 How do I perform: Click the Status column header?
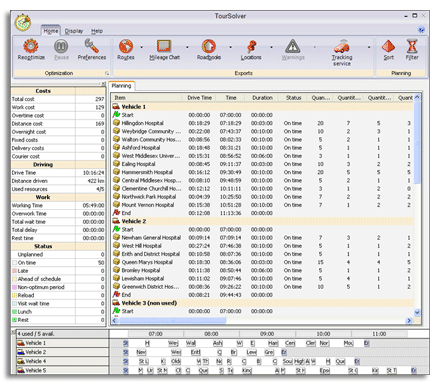(x=293, y=98)
